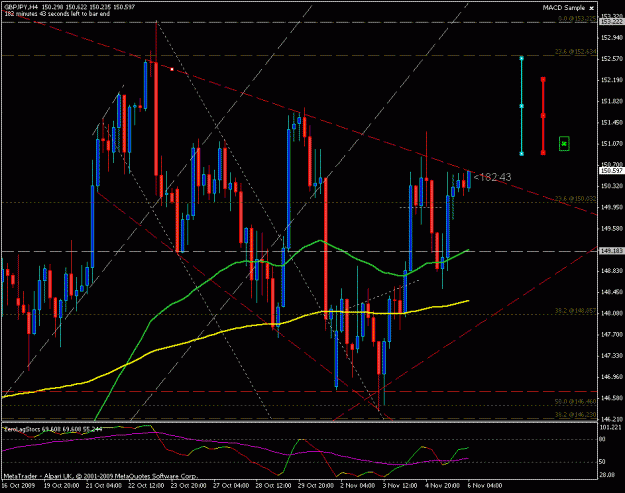This screenshot has width=625, height=493.
Task: Click the 146.960 price scale value
Action: coord(611,377)
